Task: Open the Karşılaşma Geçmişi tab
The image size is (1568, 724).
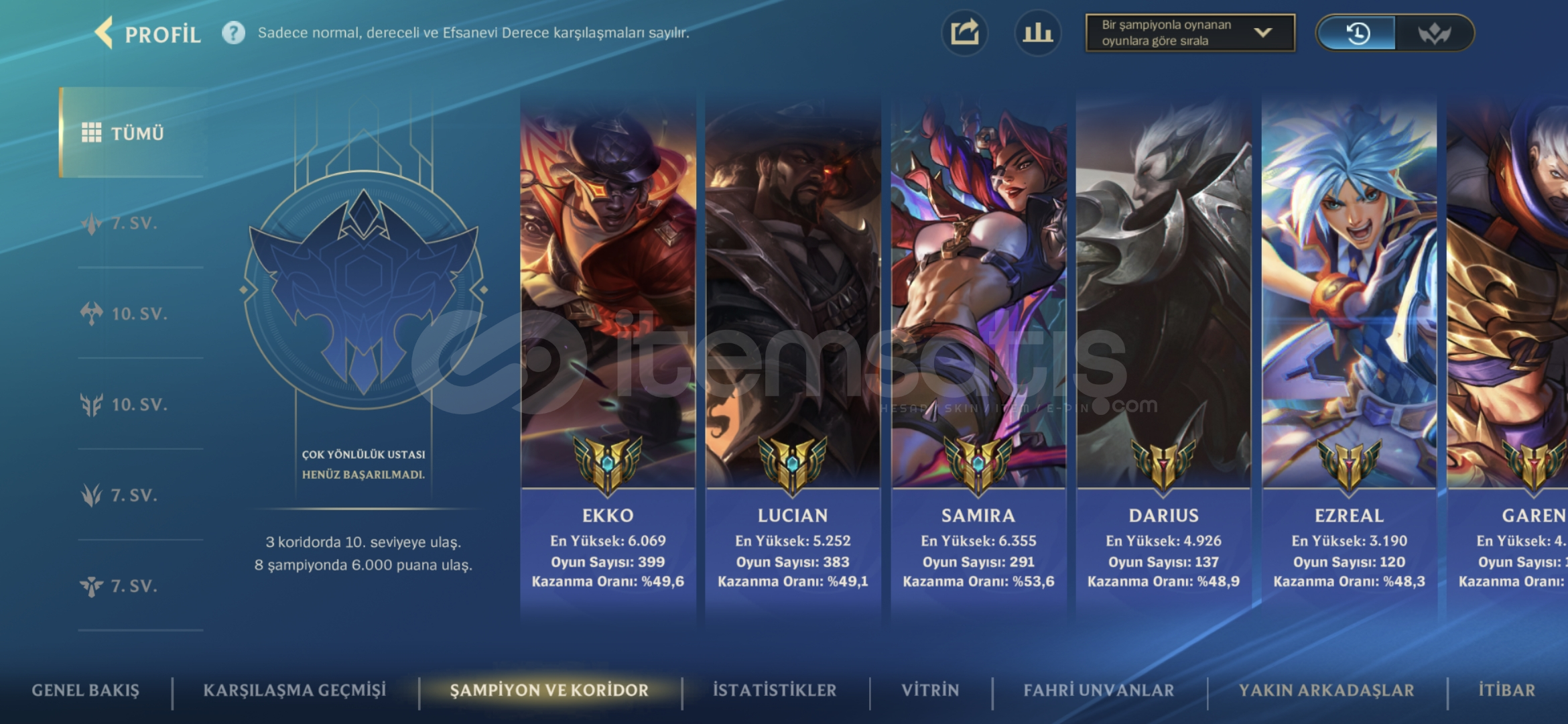Action: [295, 690]
